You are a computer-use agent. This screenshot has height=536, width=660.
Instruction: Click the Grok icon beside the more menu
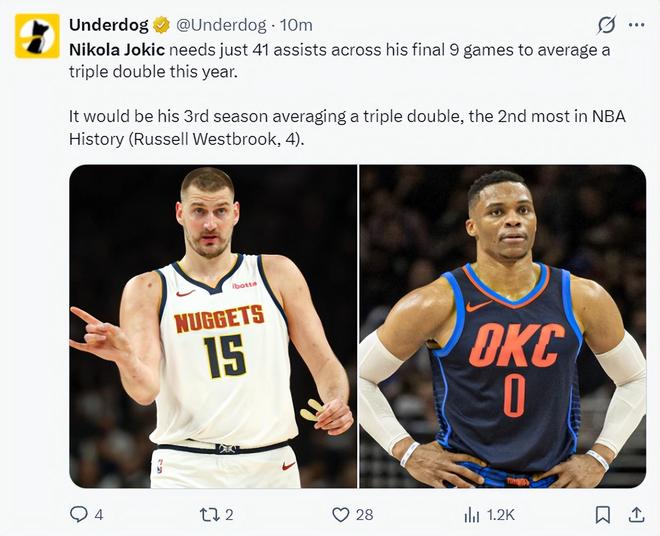[605, 25]
